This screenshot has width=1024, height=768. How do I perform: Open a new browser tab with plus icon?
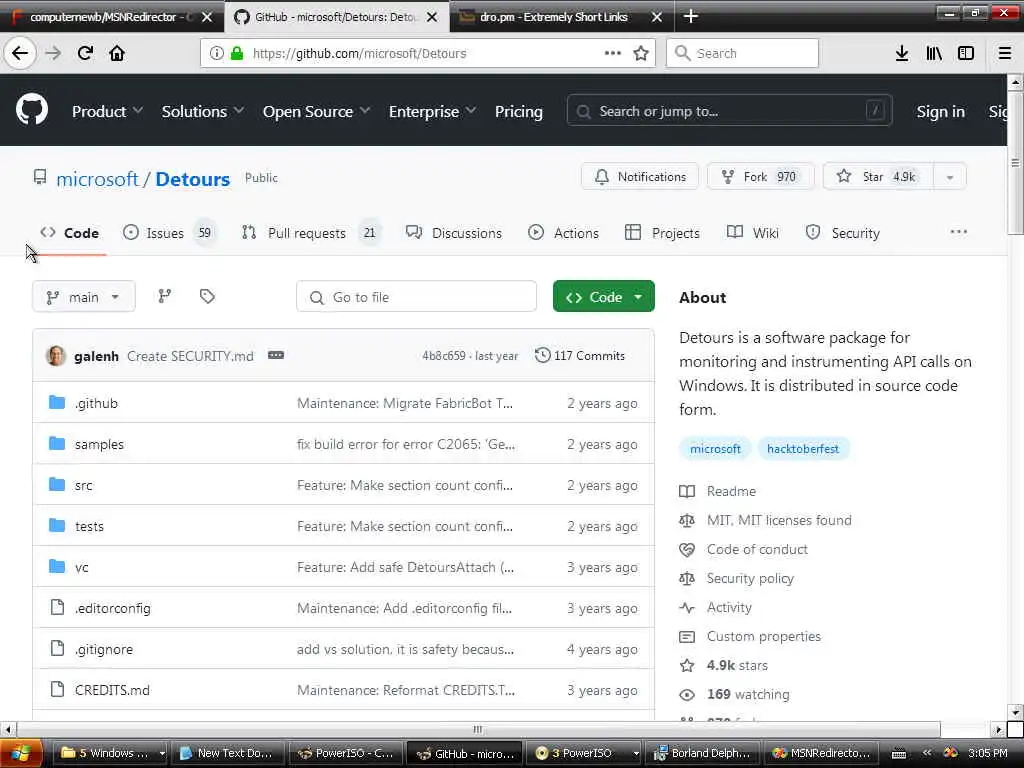(x=691, y=16)
